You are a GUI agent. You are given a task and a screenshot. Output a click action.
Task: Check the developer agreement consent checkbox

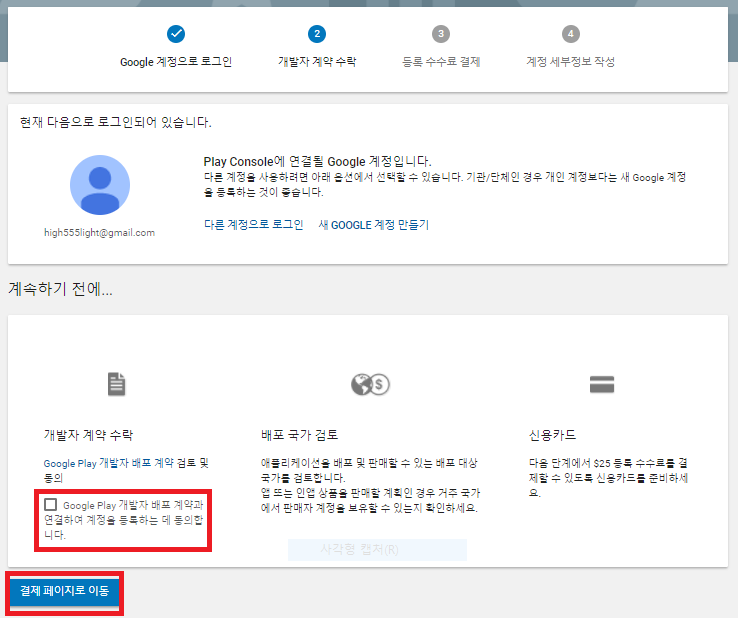coord(50,505)
